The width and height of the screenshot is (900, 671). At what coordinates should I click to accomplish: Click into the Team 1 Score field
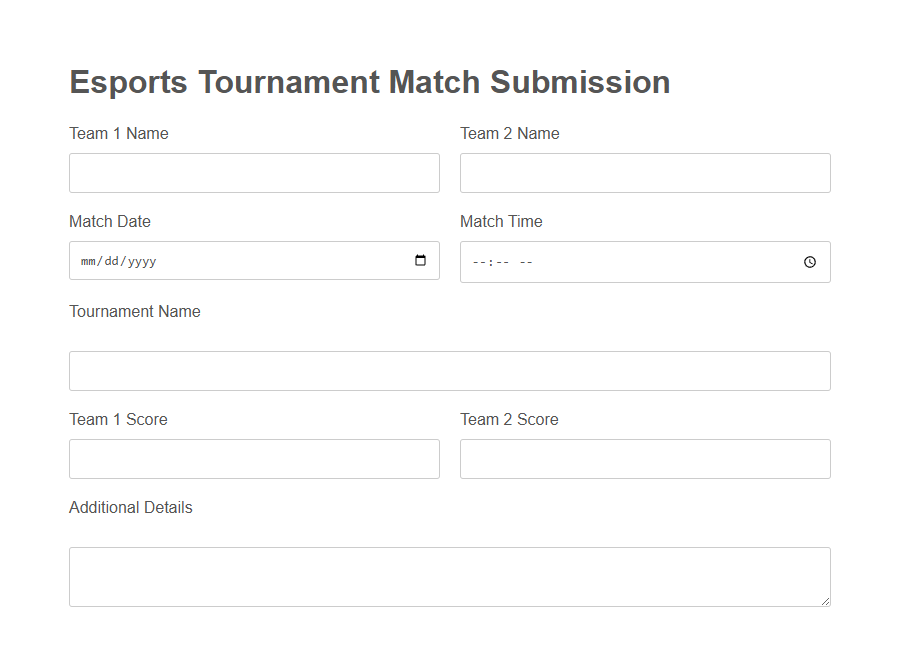(x=254, y=458)
